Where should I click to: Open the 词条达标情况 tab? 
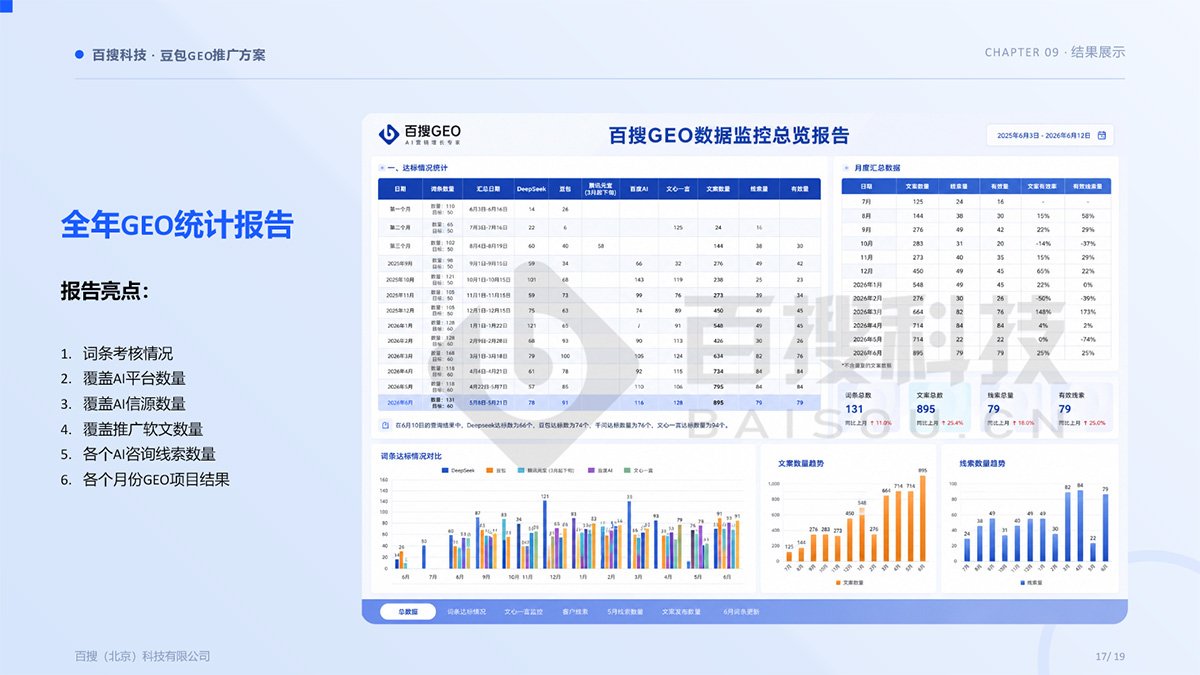pos(466,611)
